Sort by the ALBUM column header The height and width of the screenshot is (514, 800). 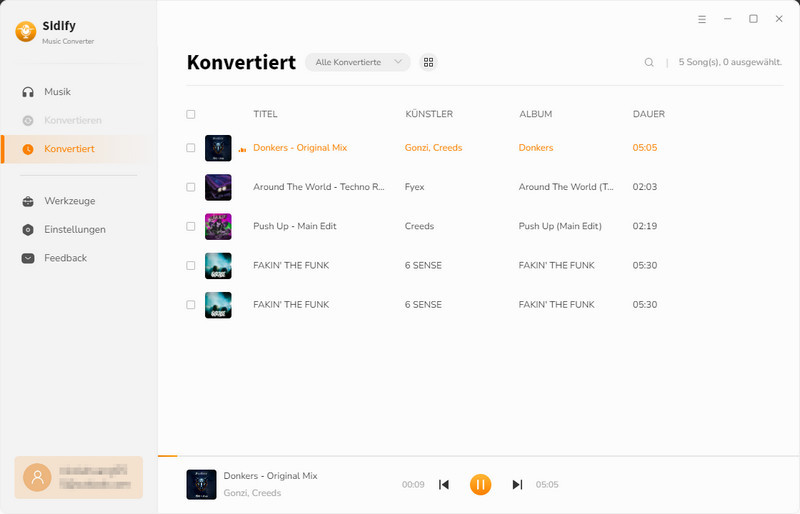coord(536,114)
